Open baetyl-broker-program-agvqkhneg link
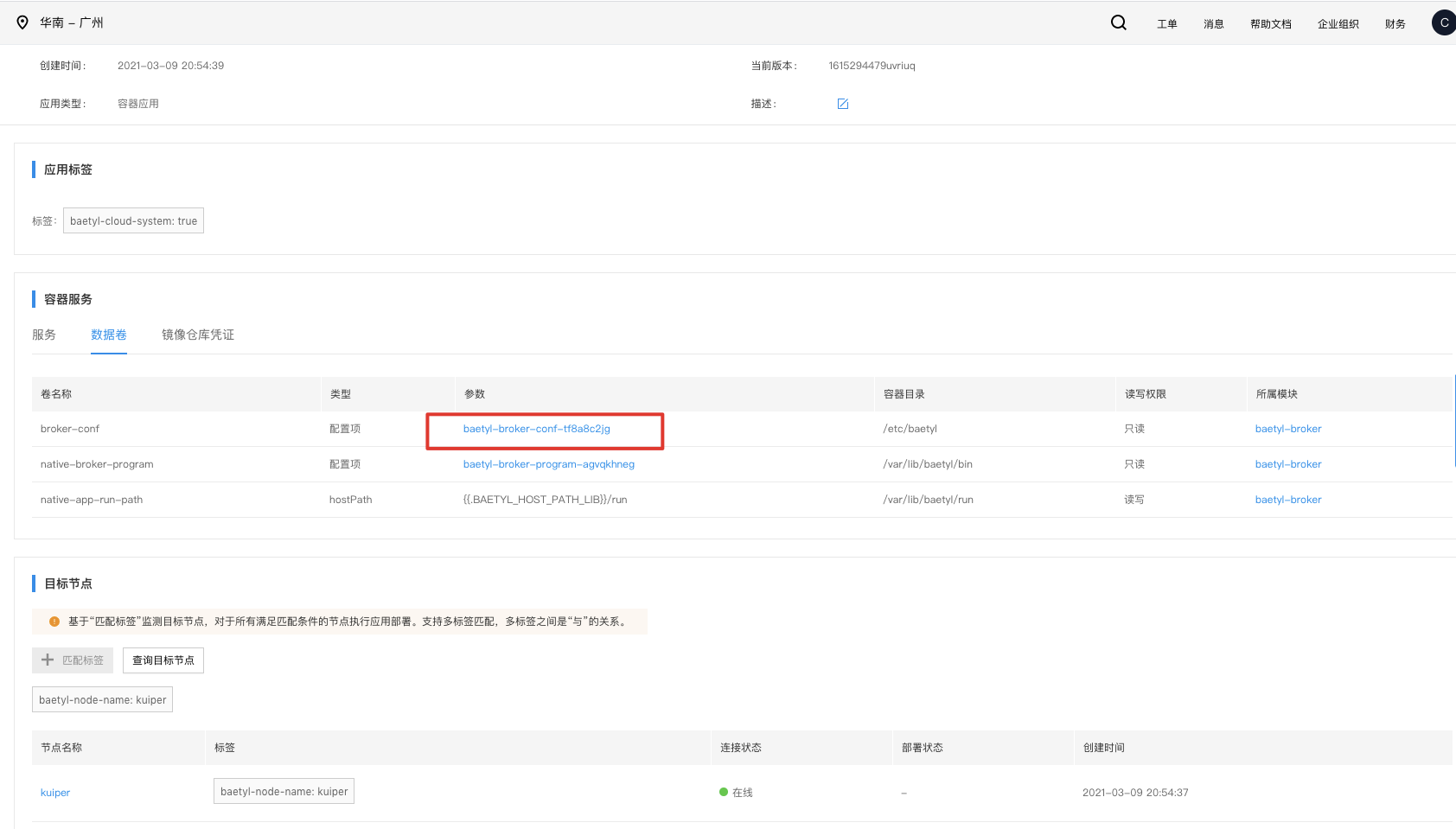This screenshot has height=829, width=1456. tap(549, 464)
